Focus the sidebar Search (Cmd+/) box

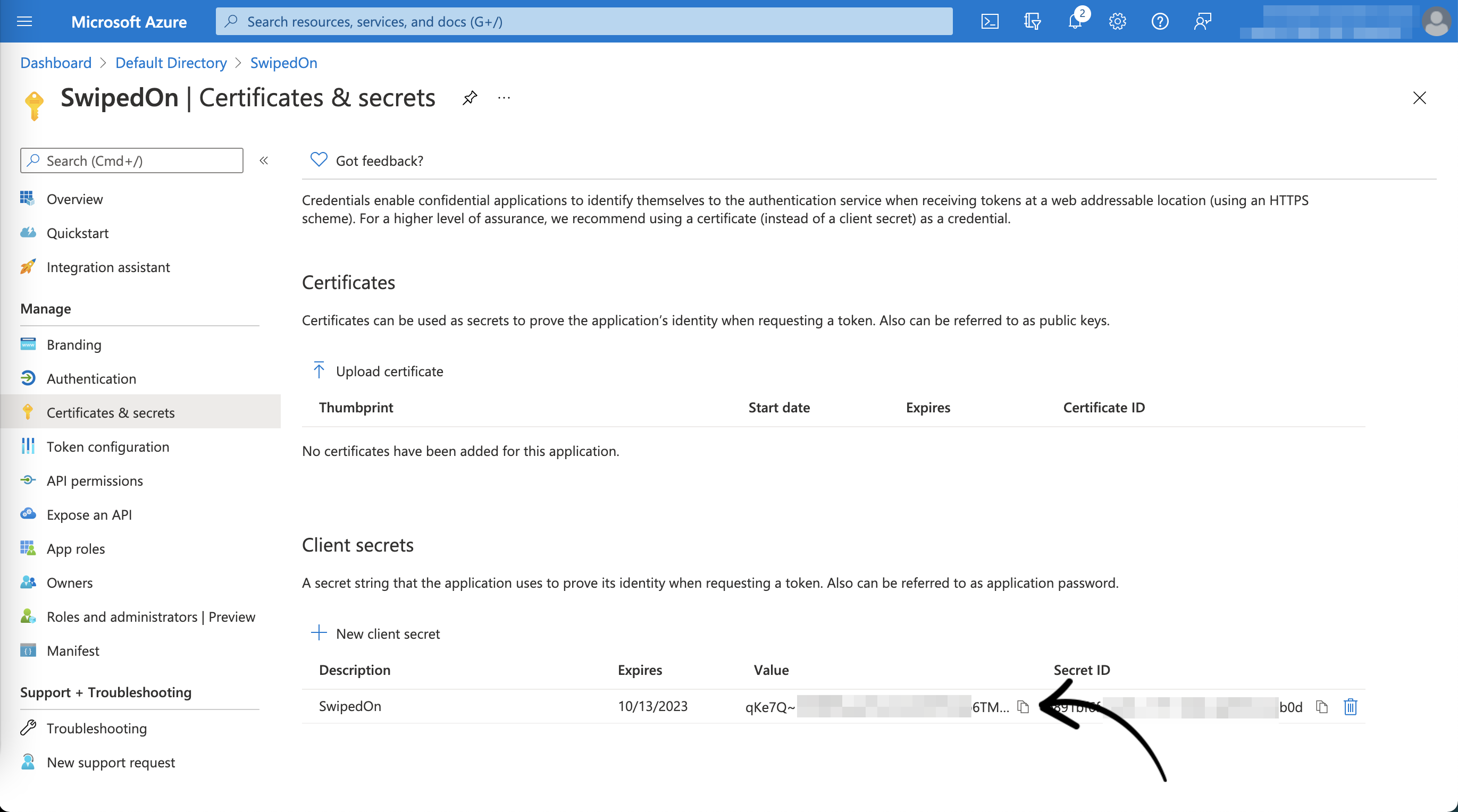pyautogui.click(x=132, y=160)
